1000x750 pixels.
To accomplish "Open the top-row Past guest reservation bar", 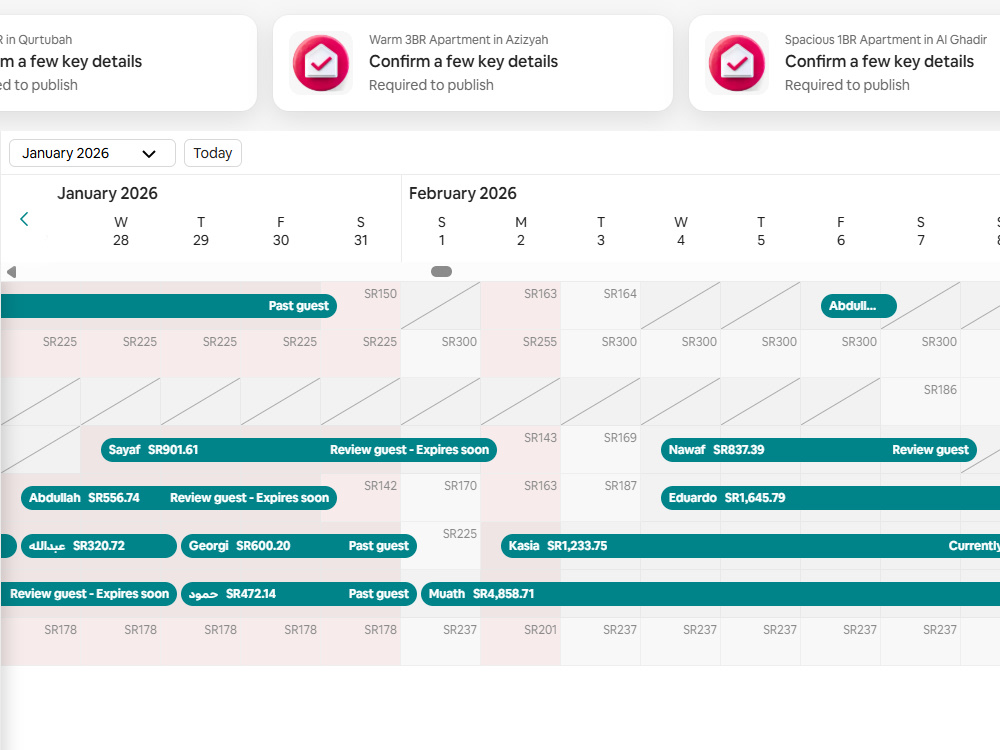I will (x=168, y=305).
